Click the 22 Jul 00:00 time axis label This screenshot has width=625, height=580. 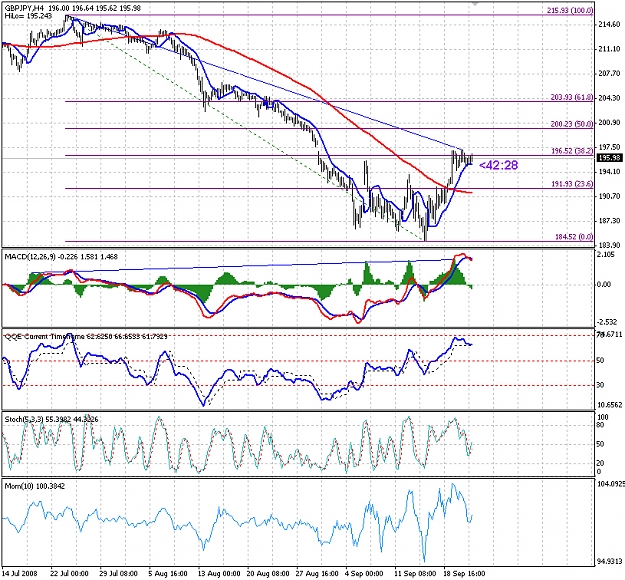tap(69, 574)
